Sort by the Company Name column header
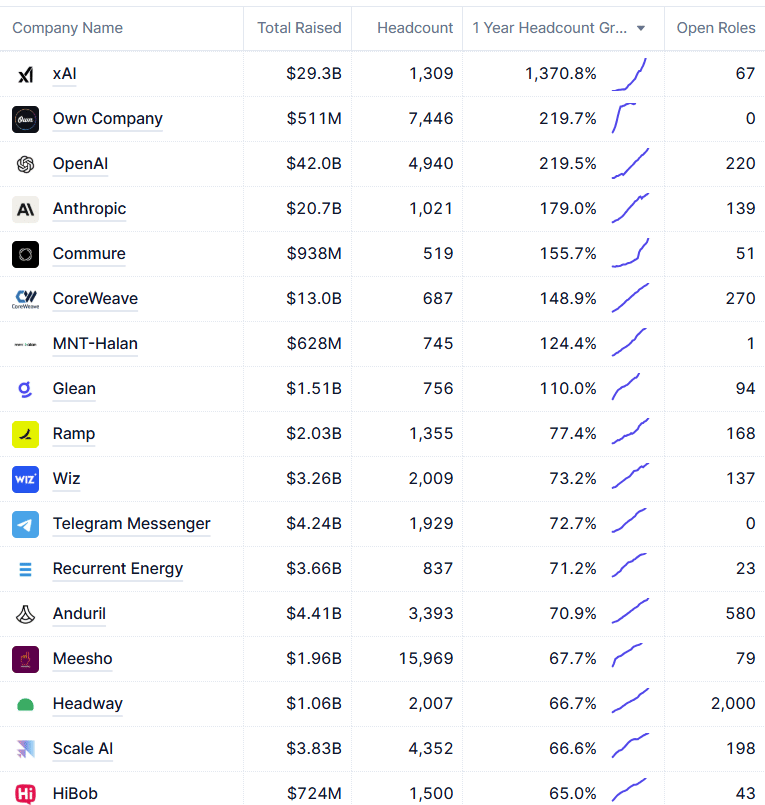The height and width of the screenshot is (805, 765). coord(67,28)
